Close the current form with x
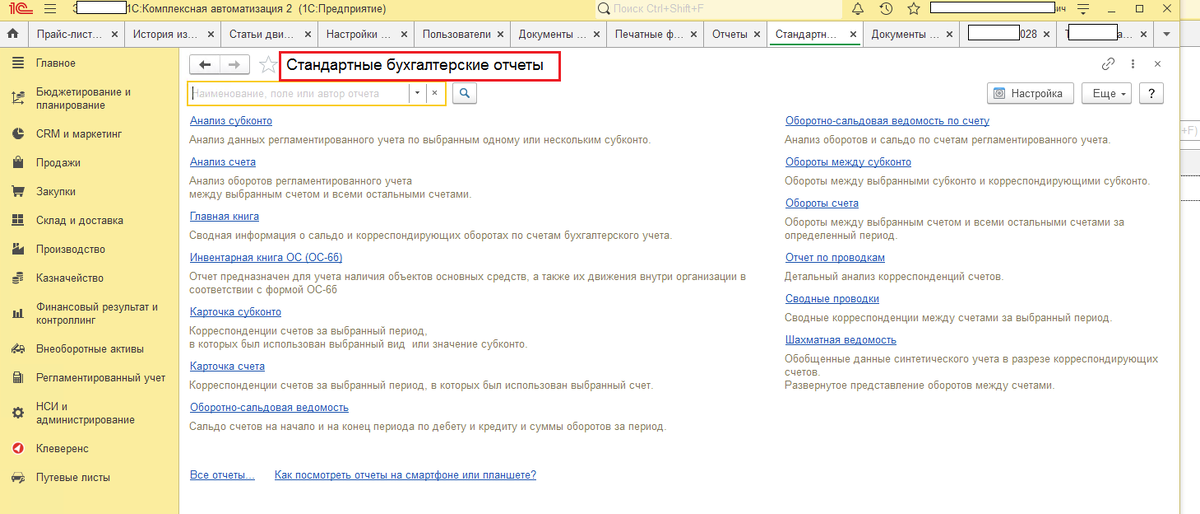The height and width of the screenshot is (514, 1200). (x=1158, y=64)
